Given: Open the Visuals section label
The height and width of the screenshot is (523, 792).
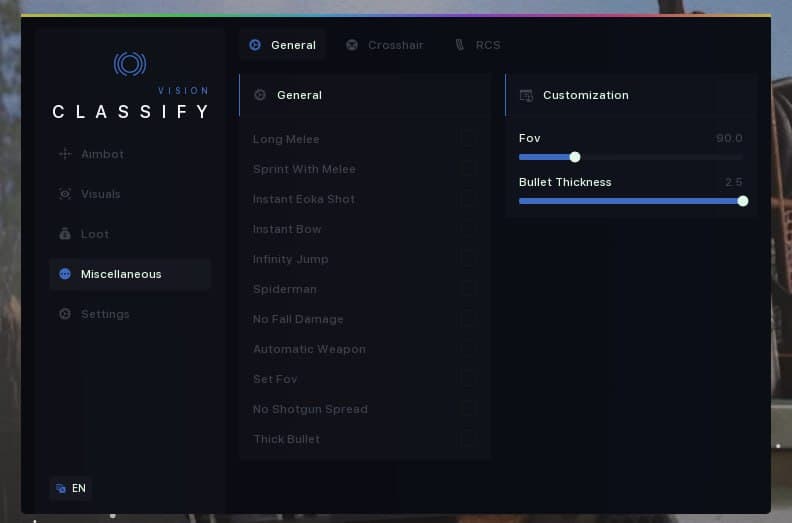Looking at the screenshot, I should click(x=100, y=194).
